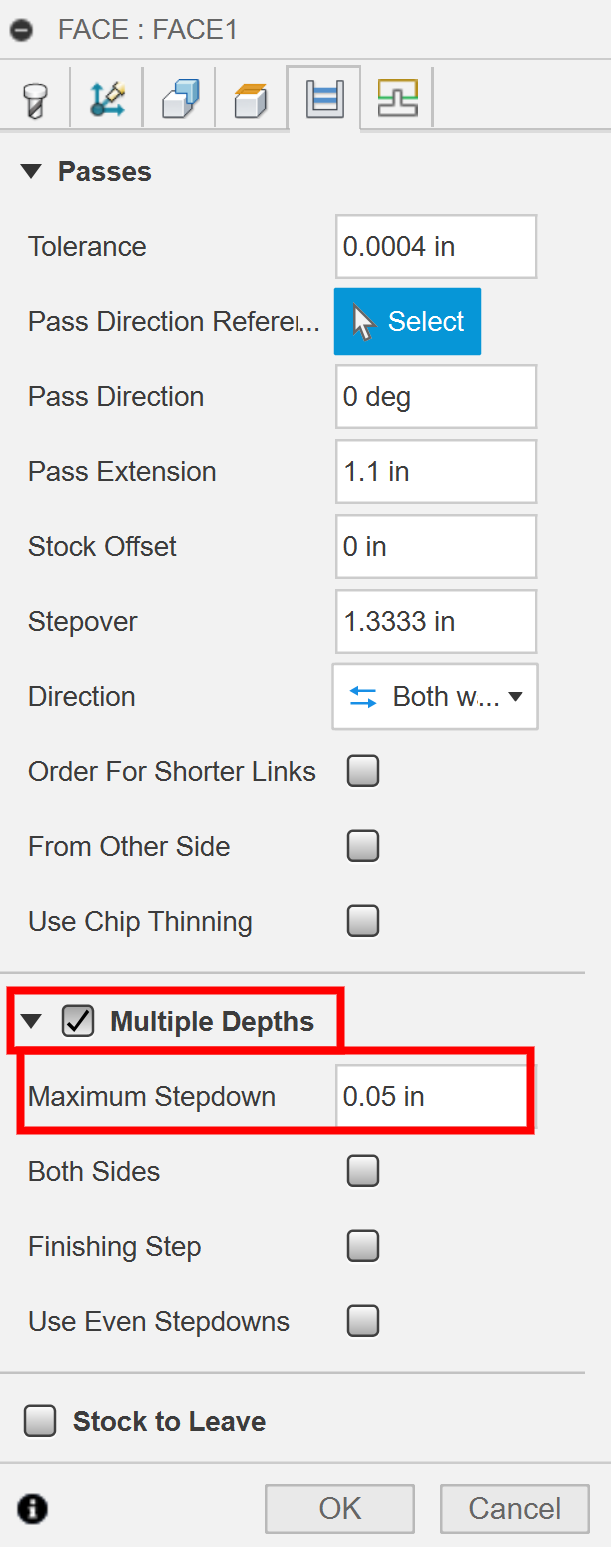Screen dimensions: 612x1548
Task: Open the Linking tab icon
Action: (x=397, y=98)
